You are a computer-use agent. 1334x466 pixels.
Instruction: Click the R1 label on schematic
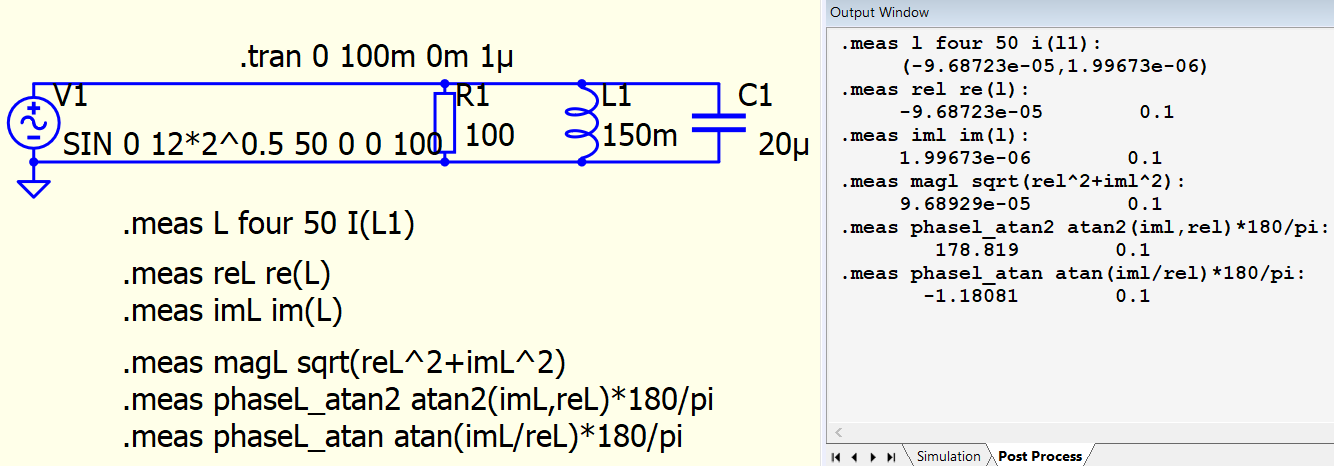pyautogui.click(x=473, y=97)
